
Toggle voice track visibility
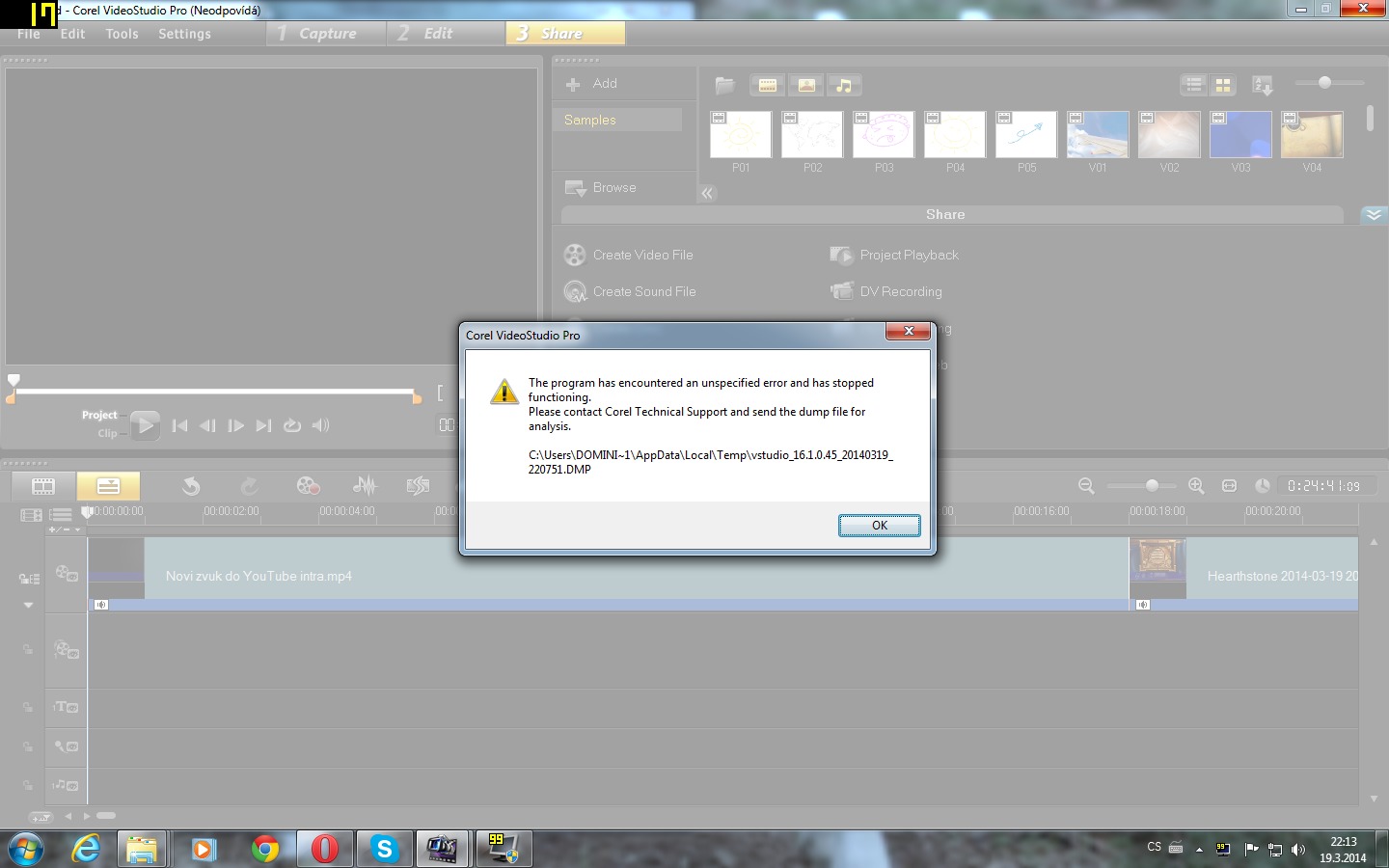tap(66, 746)
